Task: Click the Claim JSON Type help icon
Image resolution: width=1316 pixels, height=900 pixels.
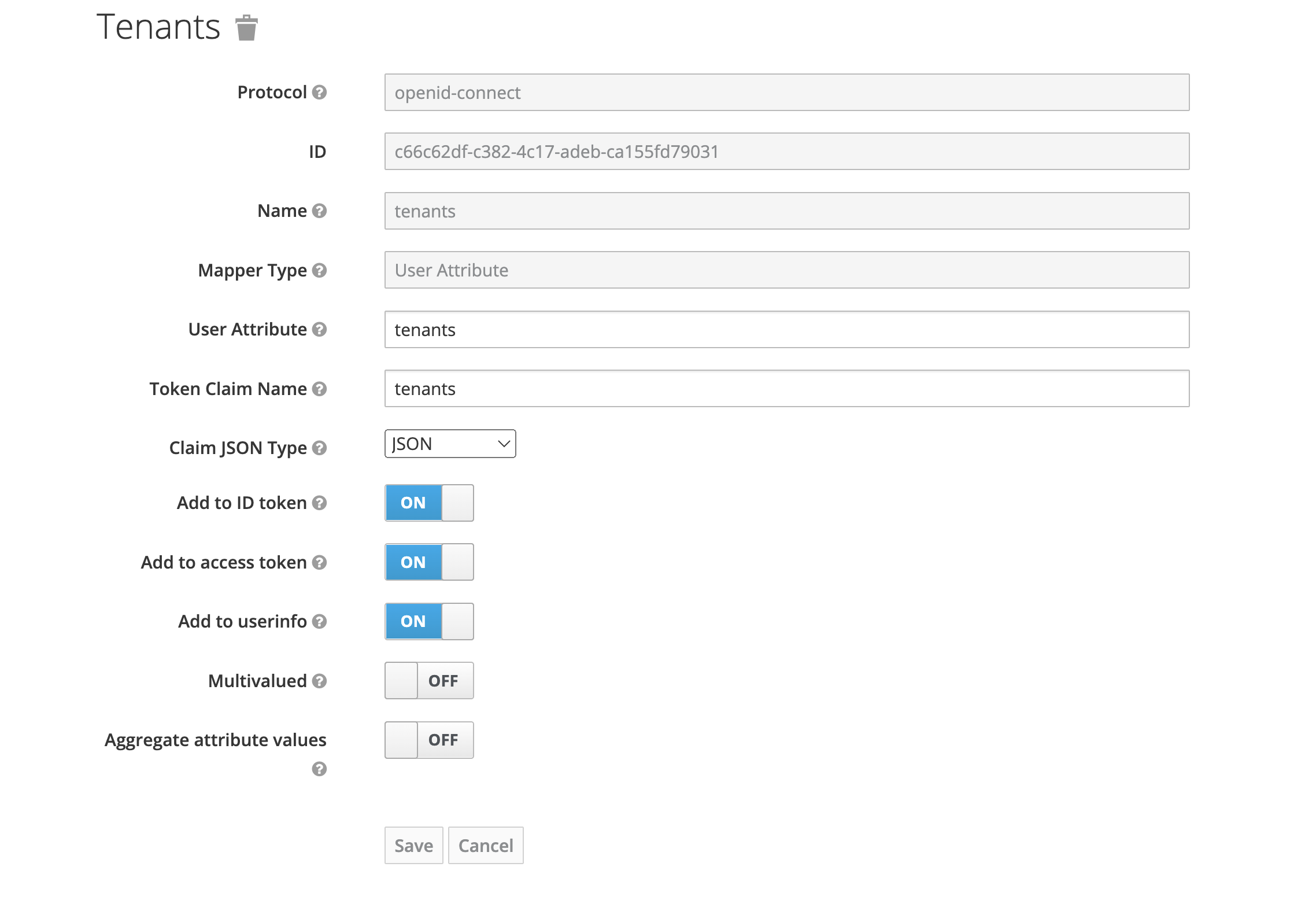Action: 319,448
